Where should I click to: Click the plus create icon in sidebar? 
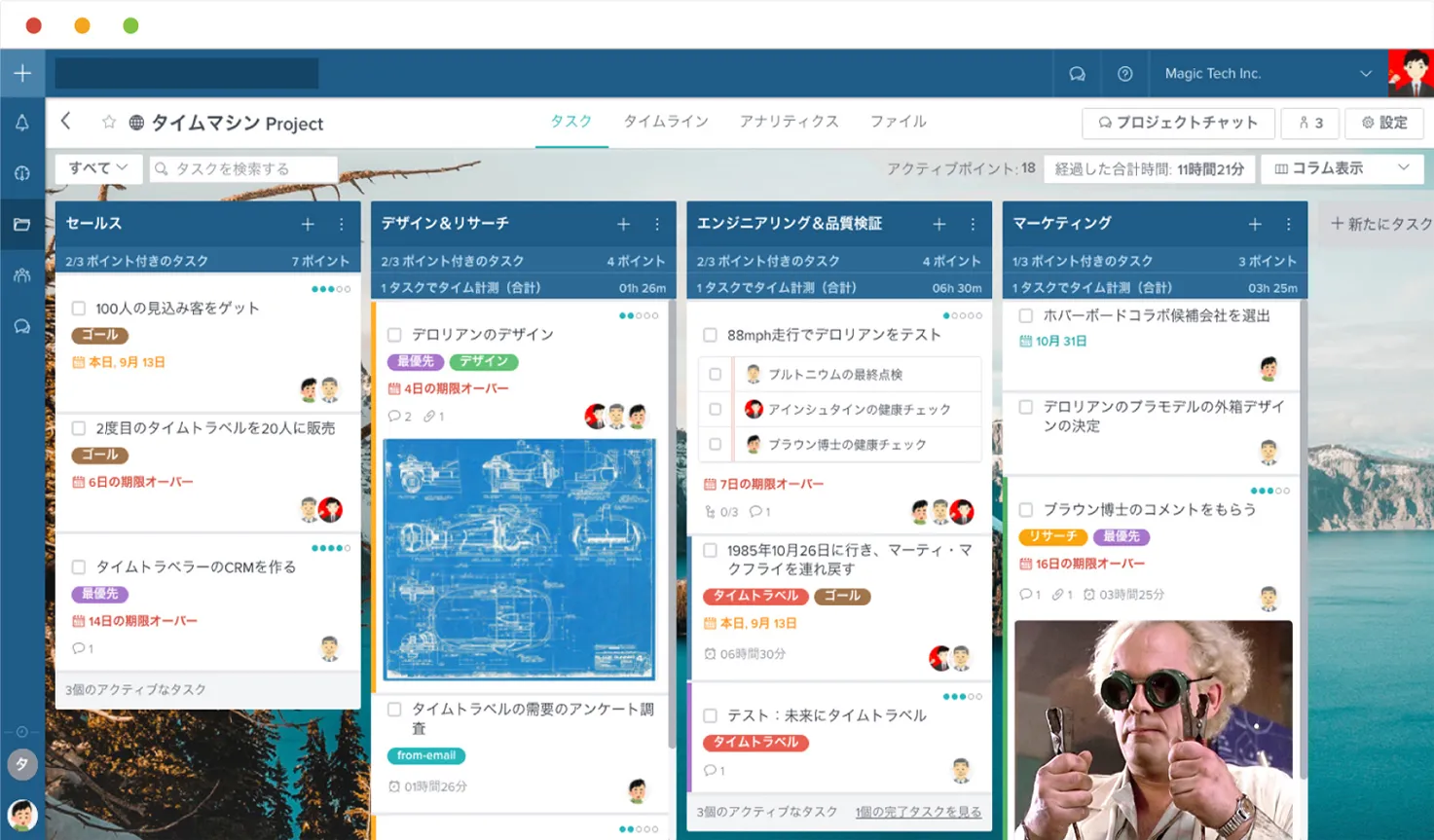[x=22, y=73]
